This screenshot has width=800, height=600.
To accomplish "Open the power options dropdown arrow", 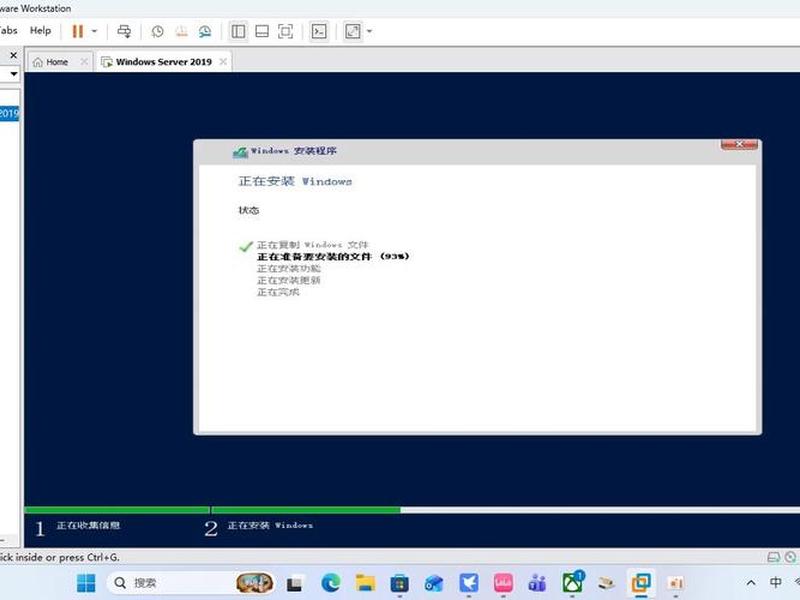I will [x=94, y=32].
